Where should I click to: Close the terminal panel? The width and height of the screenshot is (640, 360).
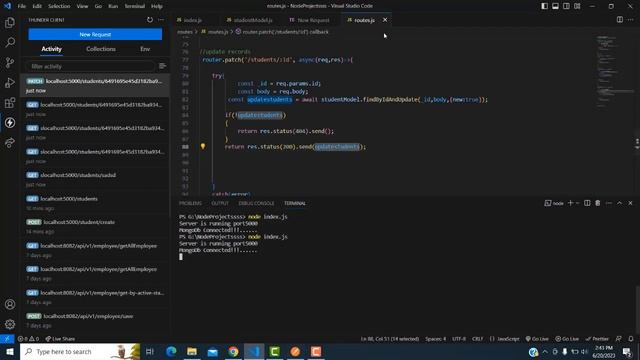coord(630,203)
